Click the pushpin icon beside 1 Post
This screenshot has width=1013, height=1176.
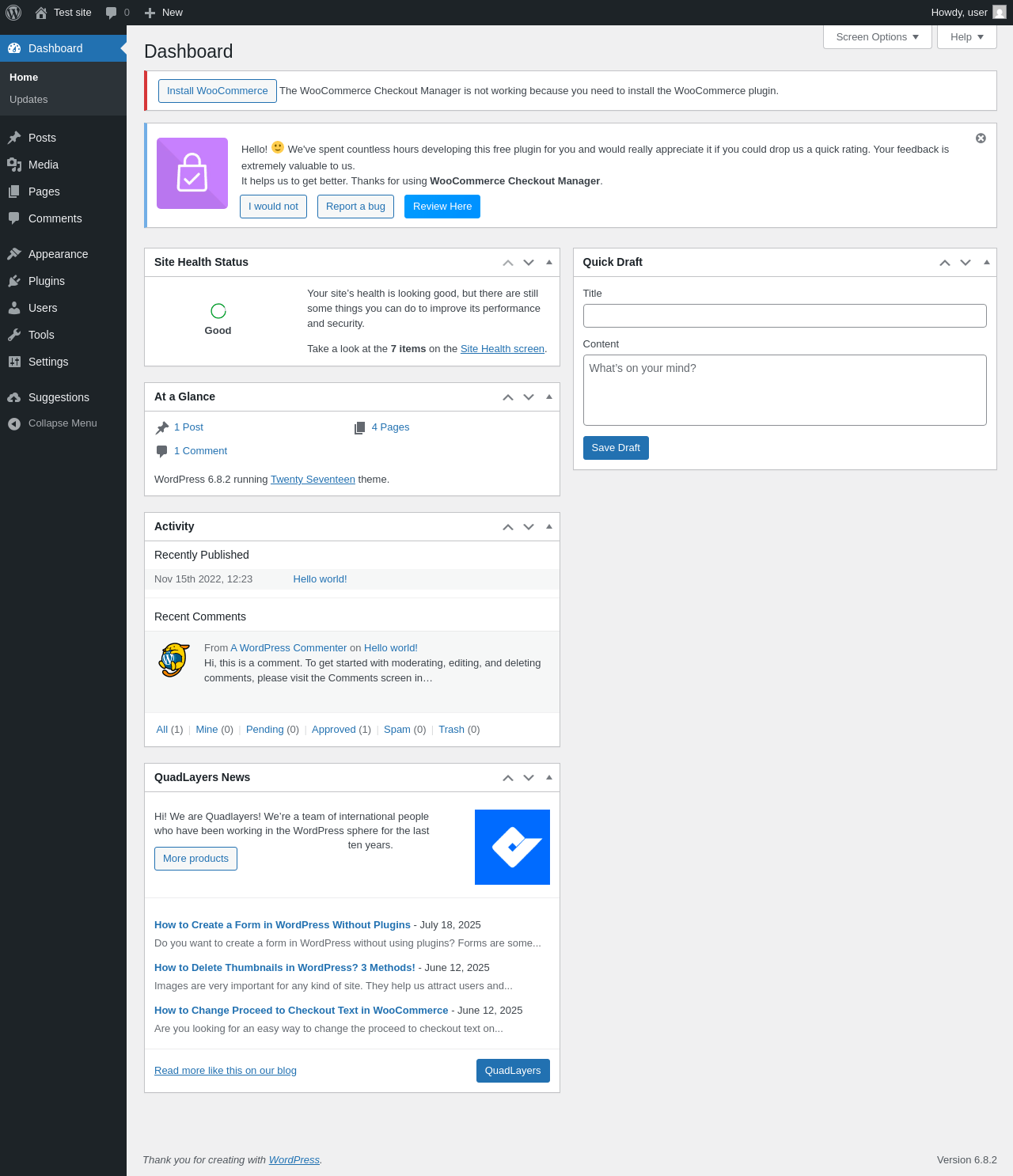162,427
